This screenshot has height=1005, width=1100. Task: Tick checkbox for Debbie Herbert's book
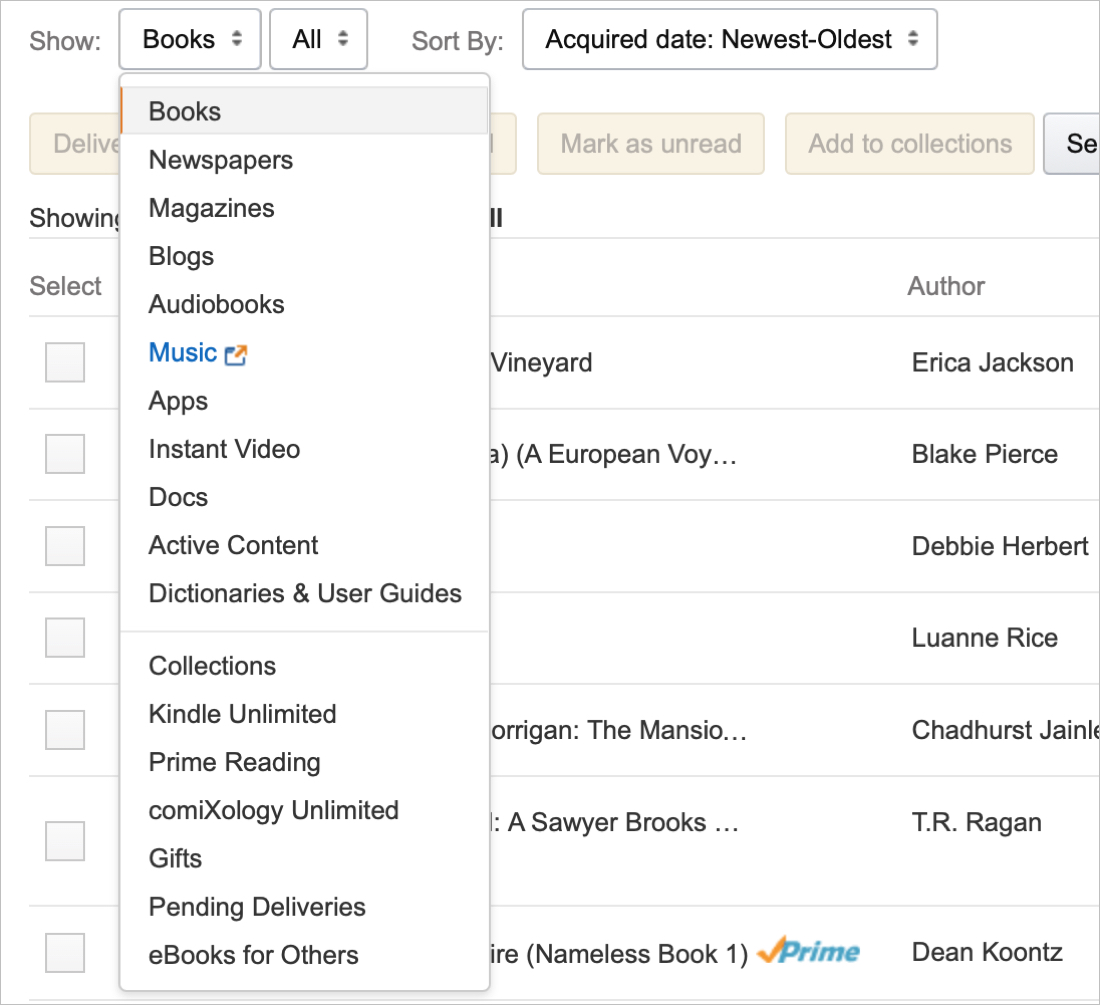point(65,546)
